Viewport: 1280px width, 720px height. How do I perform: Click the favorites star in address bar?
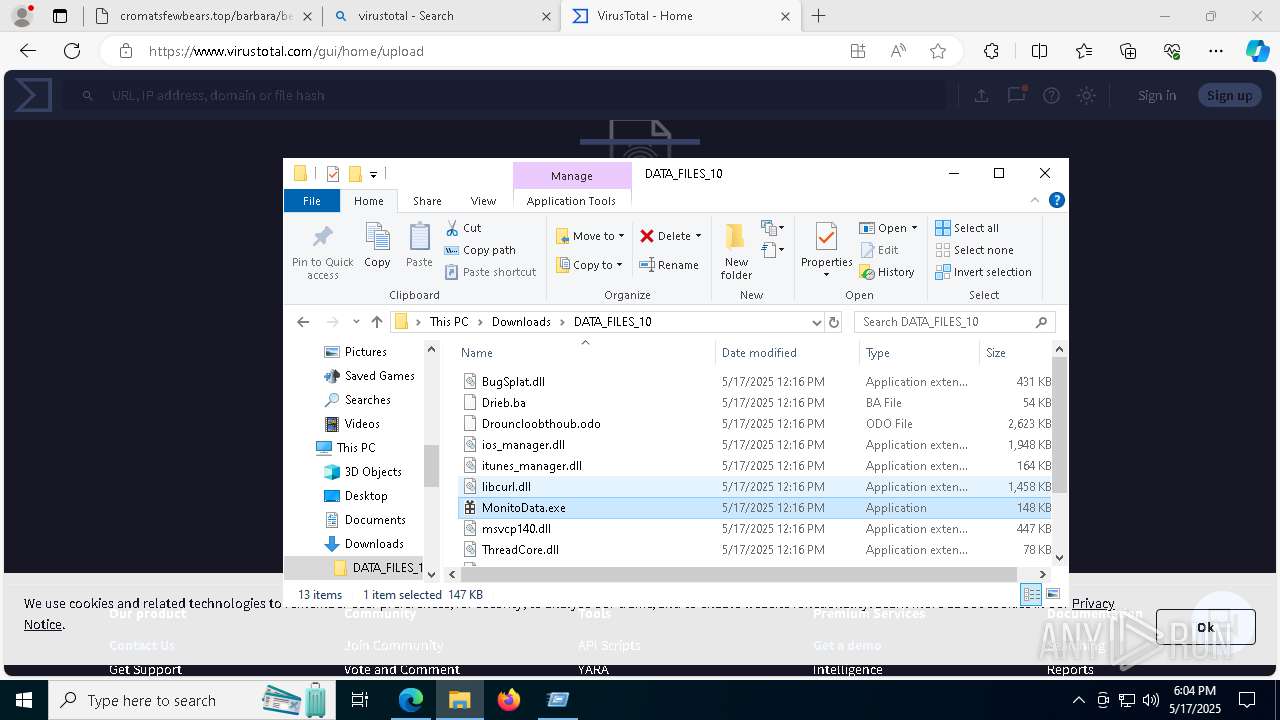pyautogui.click(x=937, y=51)
